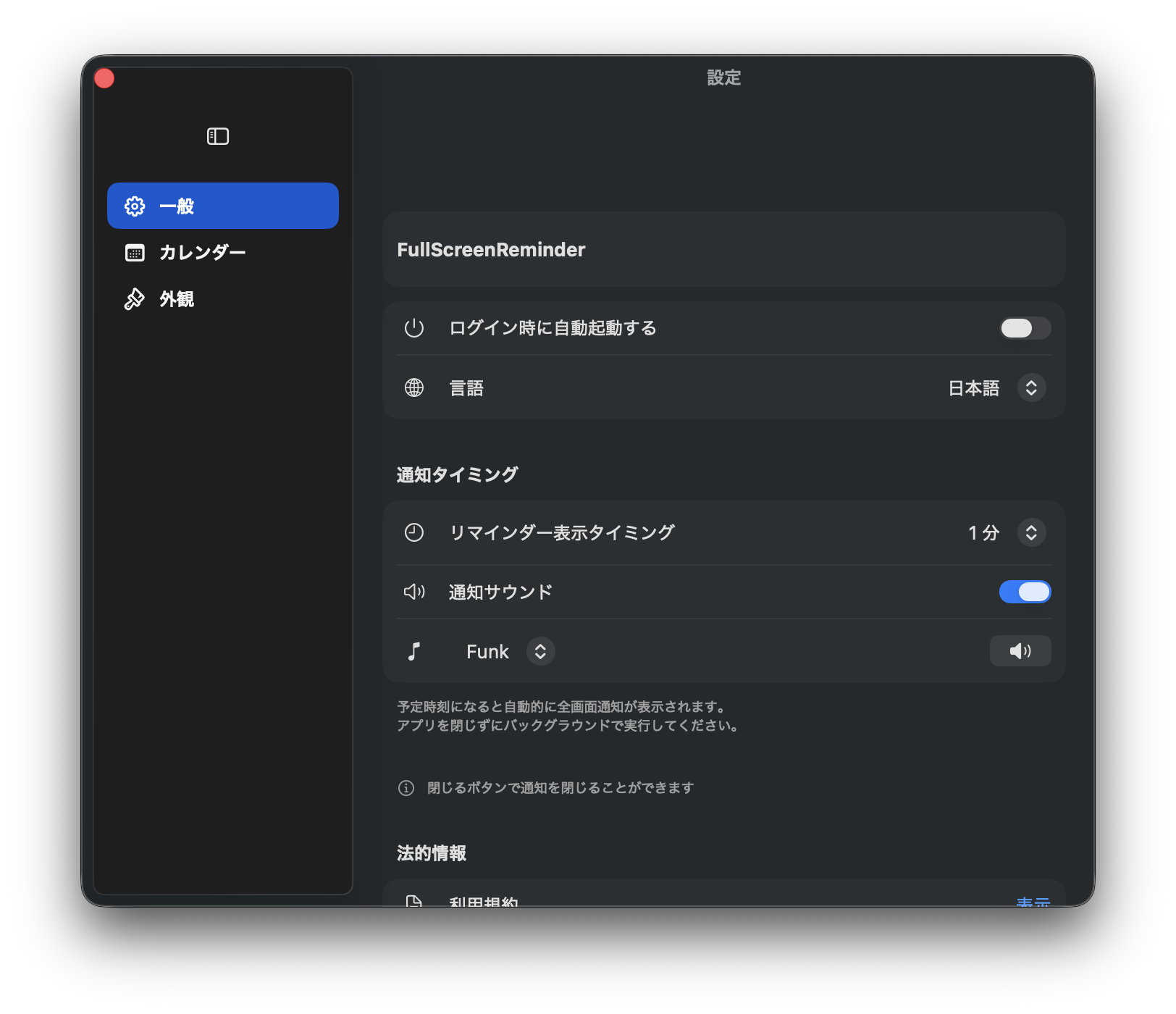Image resolution: width=1176 pixels, height=1014 pixels.
Task: Open the Funk sound selection dropdown
Action: (540, 650)
